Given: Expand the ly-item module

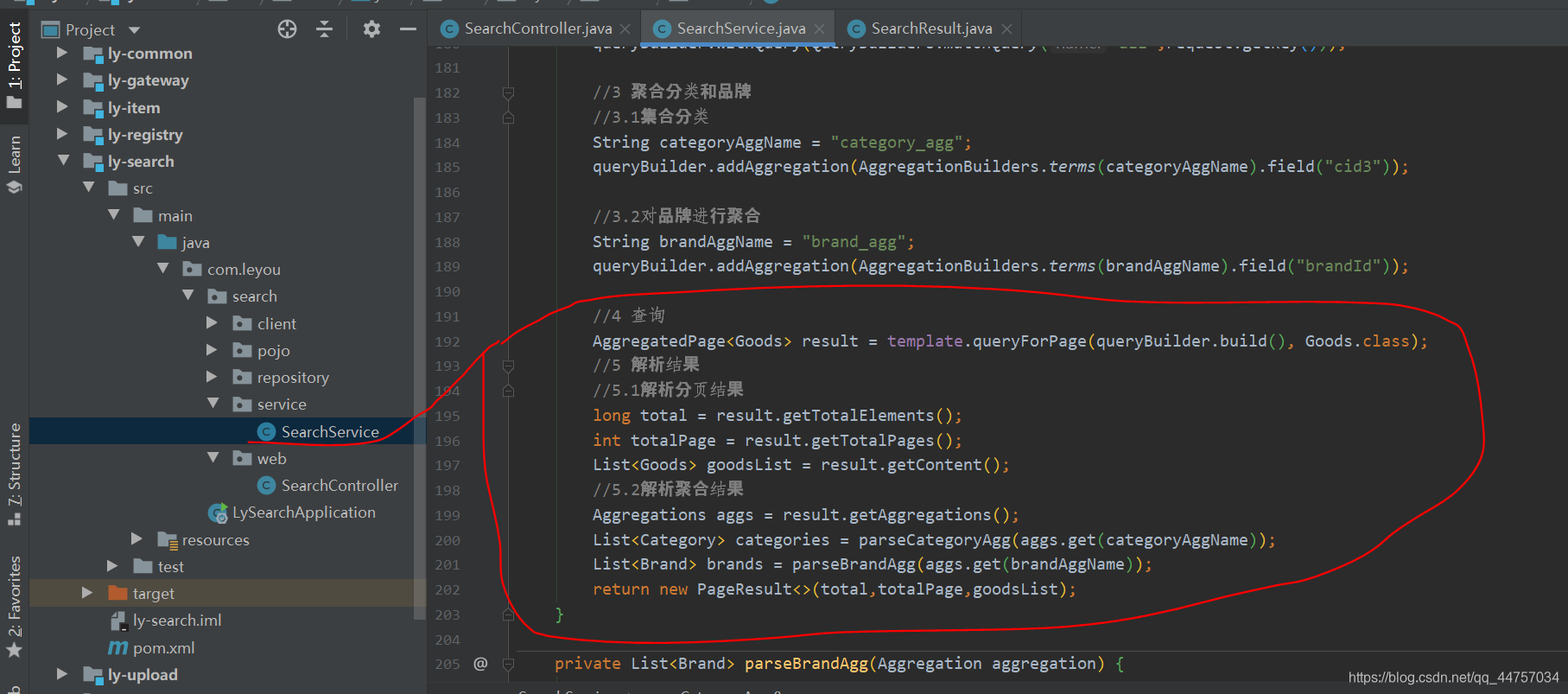Looking at the screenshot, I should click(x=61, y=107).
